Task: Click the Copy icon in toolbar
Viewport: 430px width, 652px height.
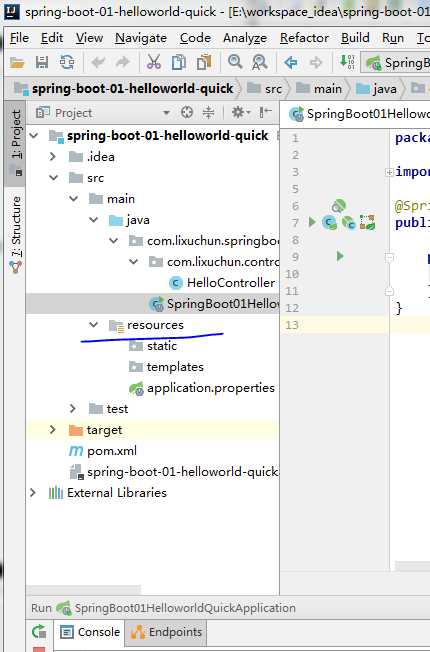Action: pyautogui.click(x=179, y=62)
